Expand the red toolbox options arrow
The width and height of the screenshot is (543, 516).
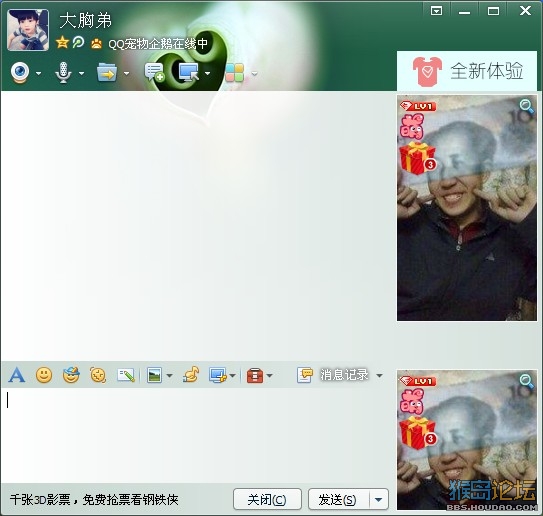tap(270, 375)
